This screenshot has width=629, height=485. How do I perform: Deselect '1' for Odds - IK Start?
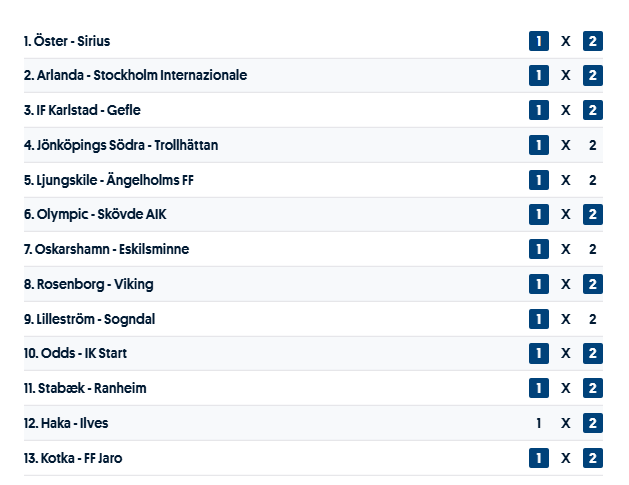pos(539,354)
